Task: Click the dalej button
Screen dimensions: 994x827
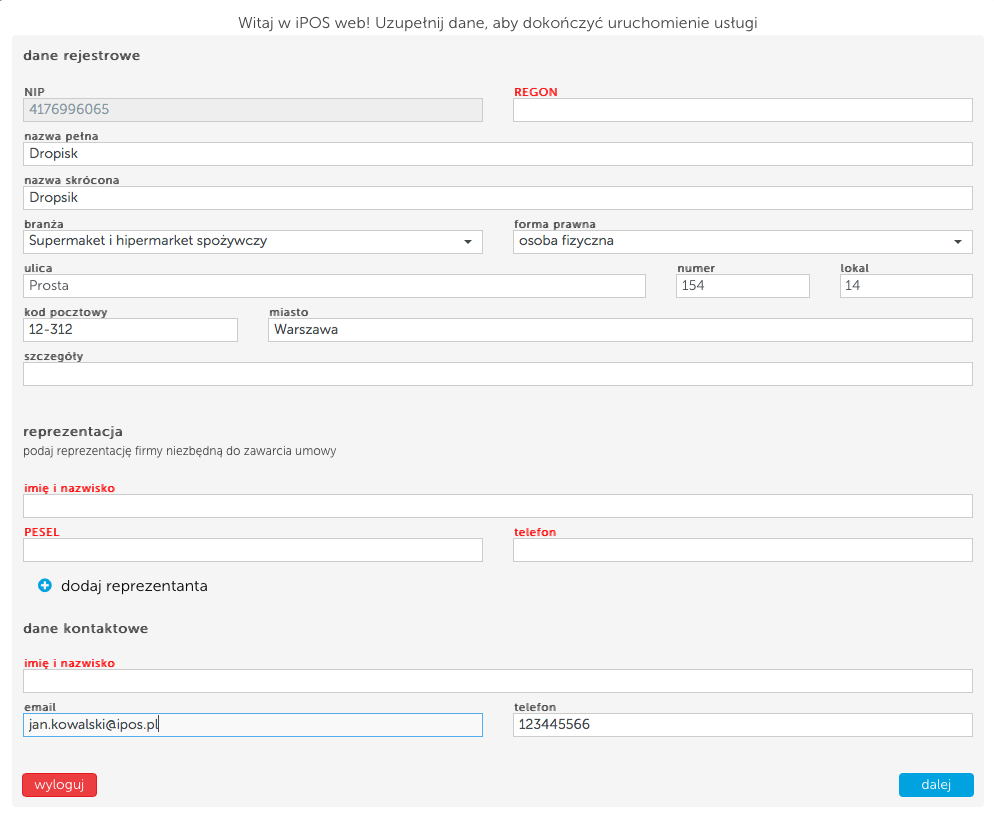Action: (x=936, y=785)
